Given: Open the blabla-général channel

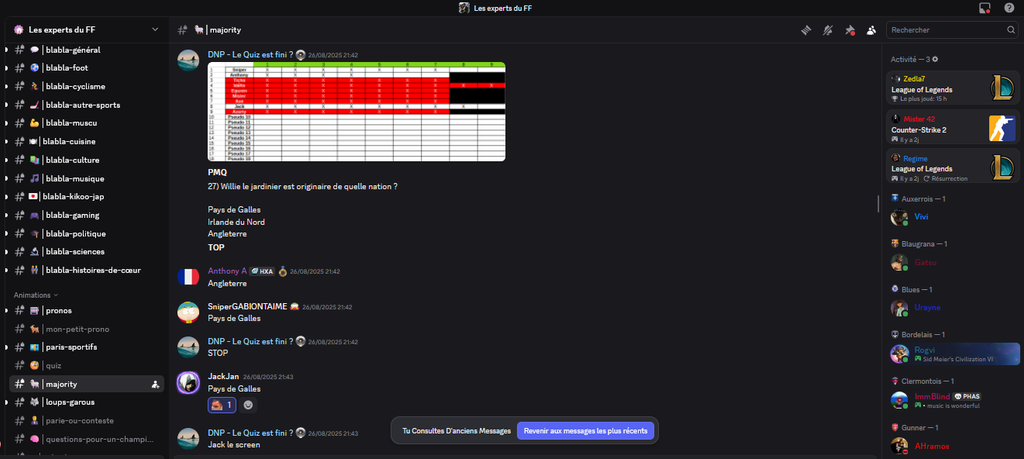Looking at the screenshot, I should pos(72,50).
